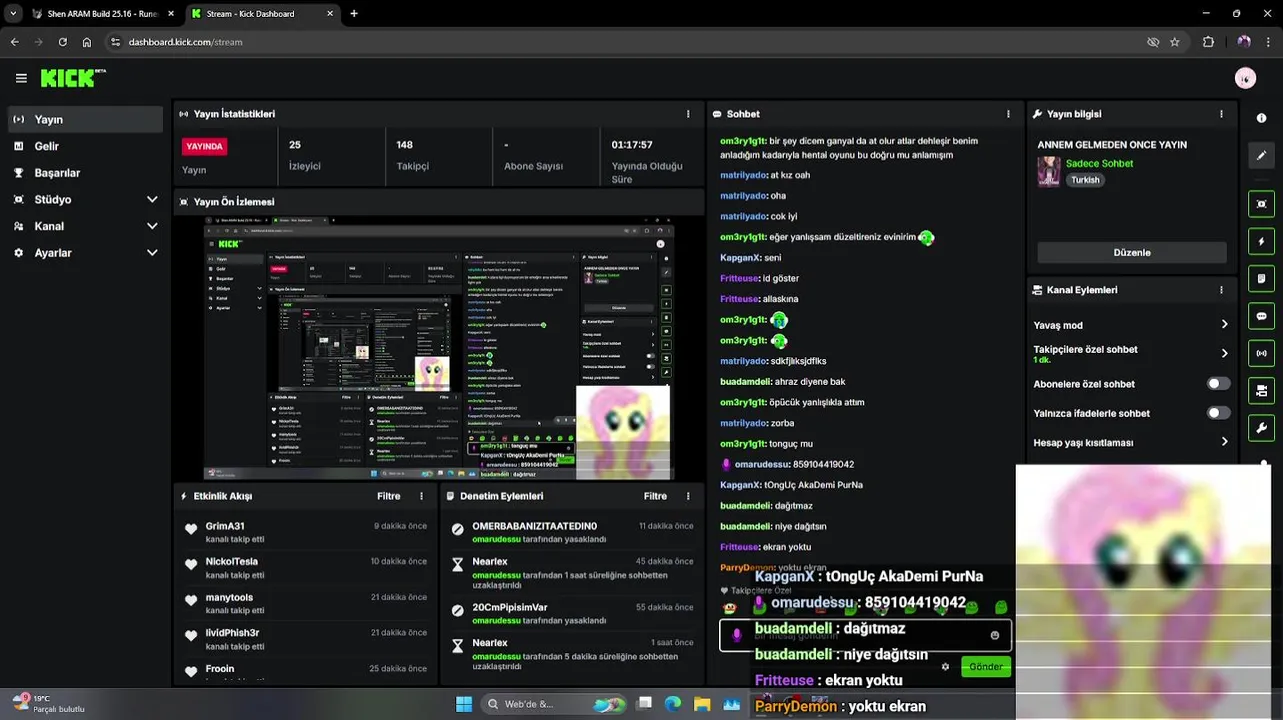This screenshot has height=720, width=1283.
Task: Open a new browser tab
Action: coord(354,14)
